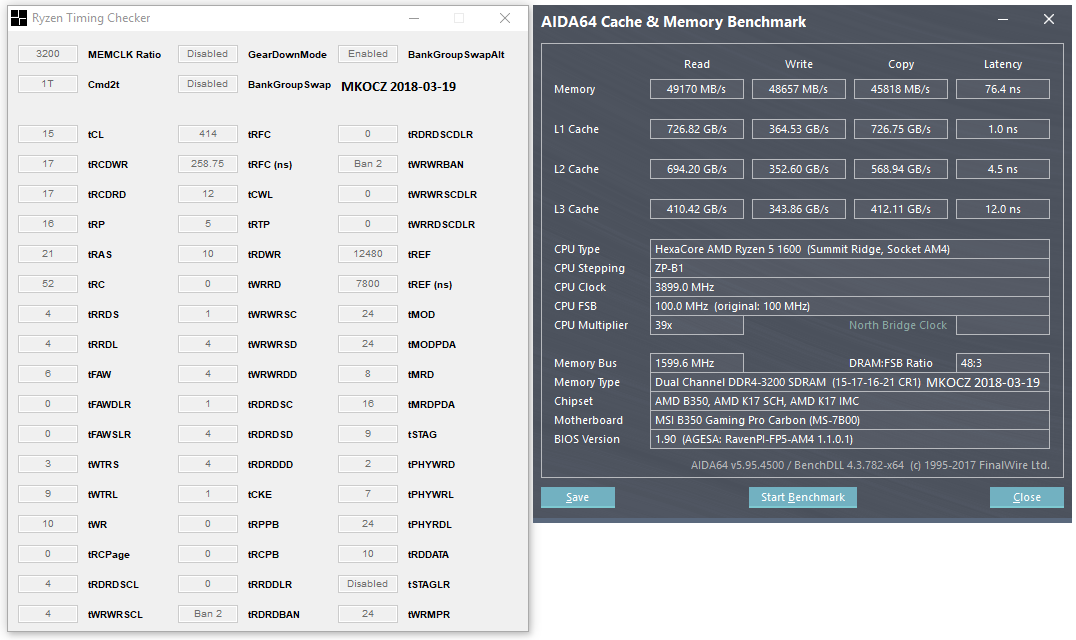The height and width of the screenshot is (640, 1076).
Task: Click the empty North Bridge Clock field
Action: [x=1003, y=325]
